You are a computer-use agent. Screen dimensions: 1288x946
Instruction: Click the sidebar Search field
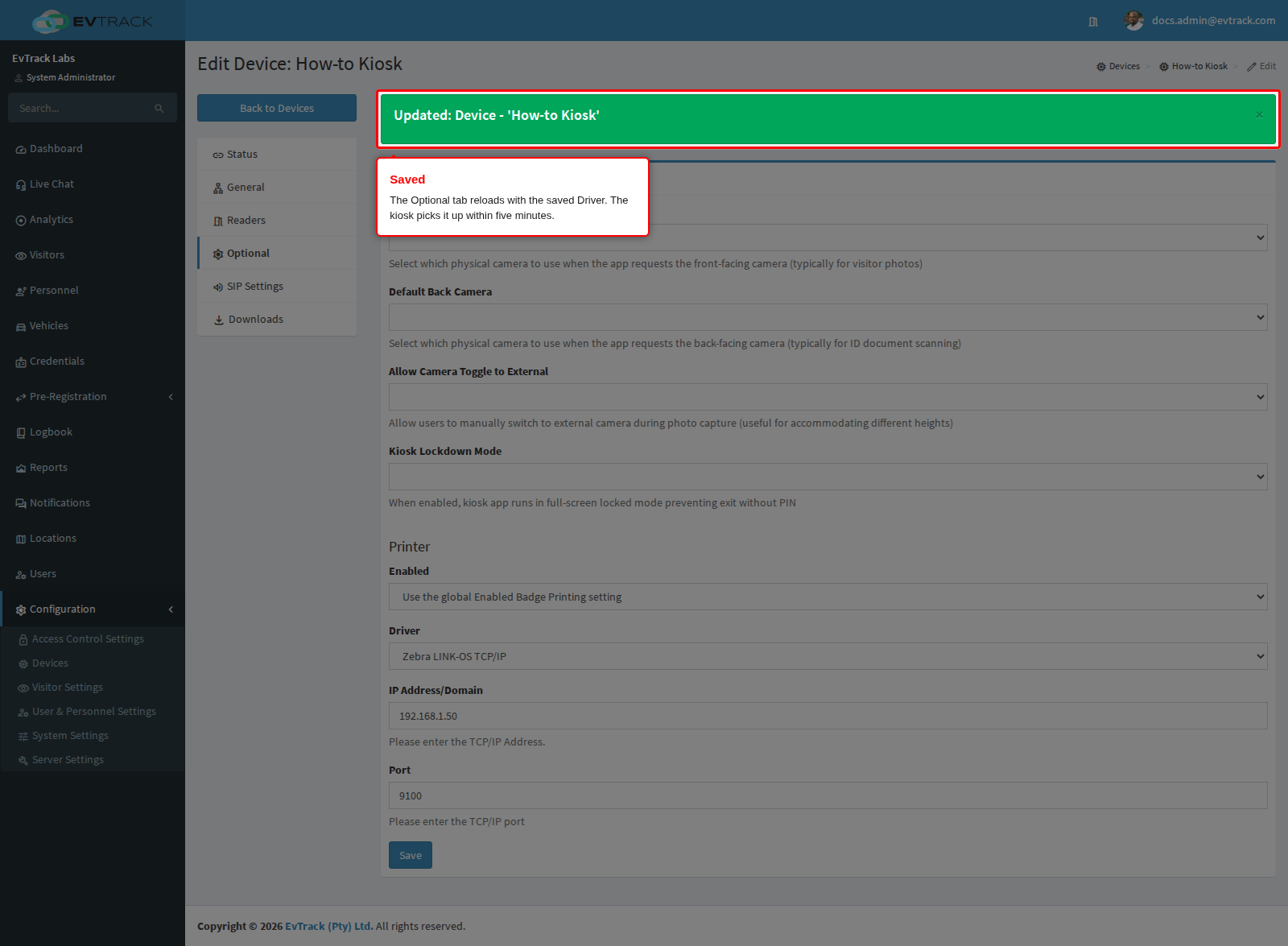click(93, 108)
